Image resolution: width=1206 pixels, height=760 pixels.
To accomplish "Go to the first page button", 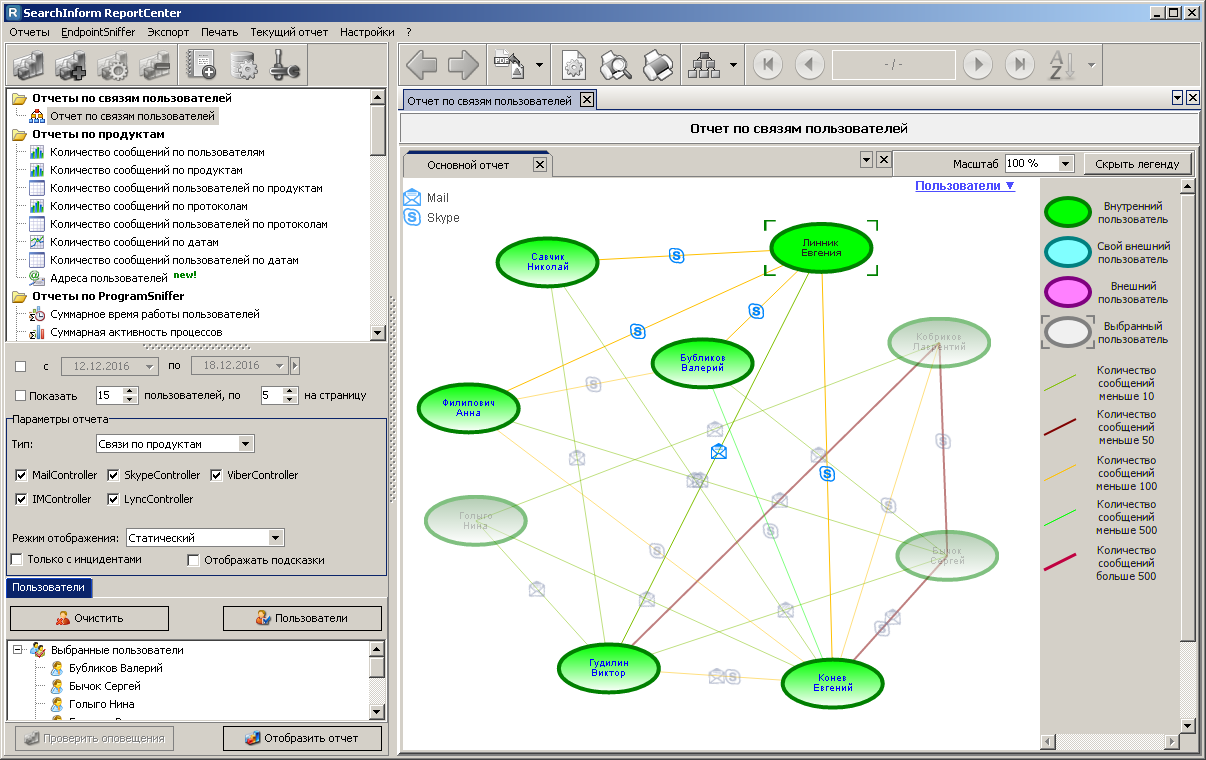I will click(x=768, y=66).
